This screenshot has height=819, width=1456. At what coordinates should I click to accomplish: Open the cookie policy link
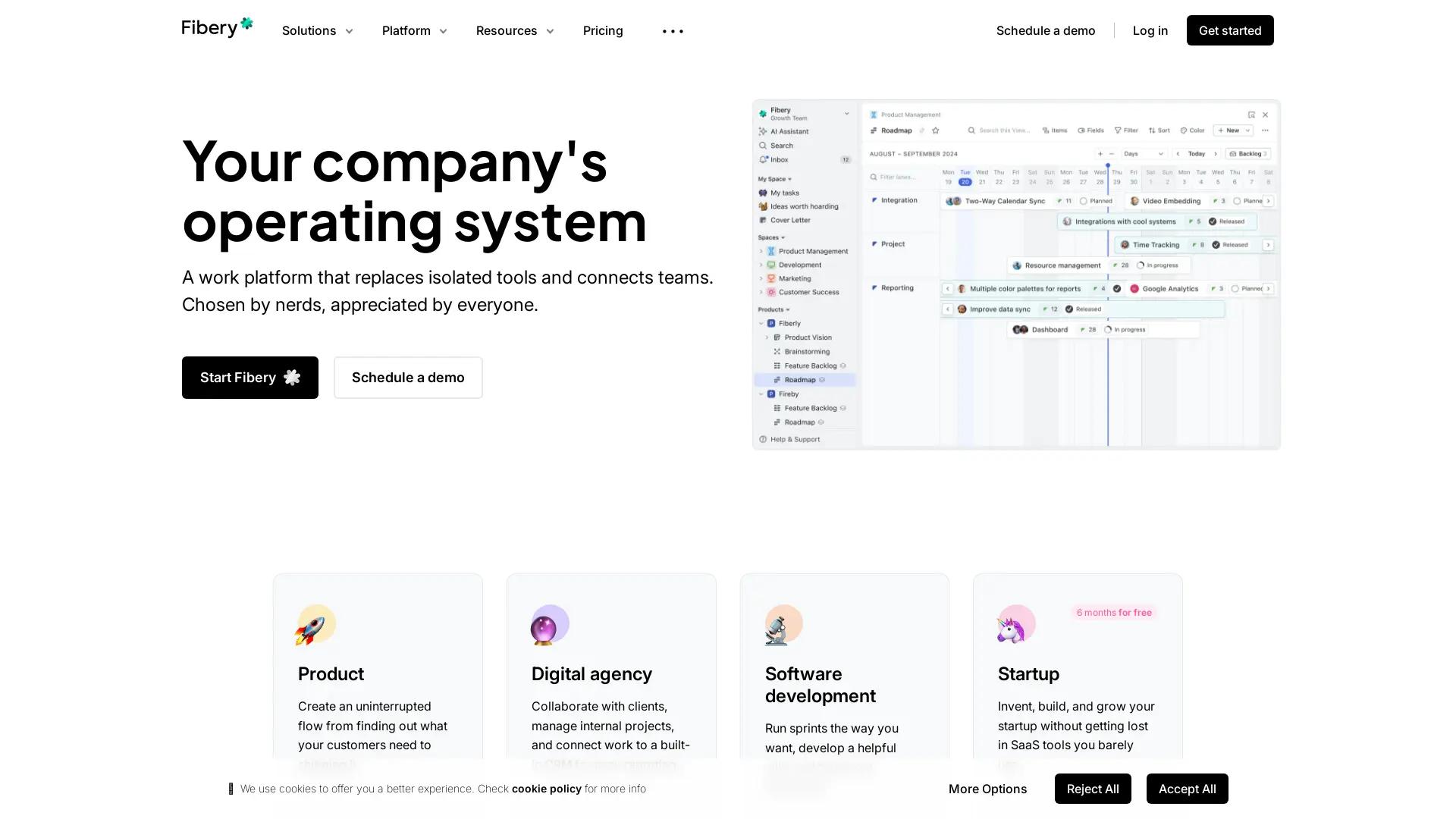546,789
